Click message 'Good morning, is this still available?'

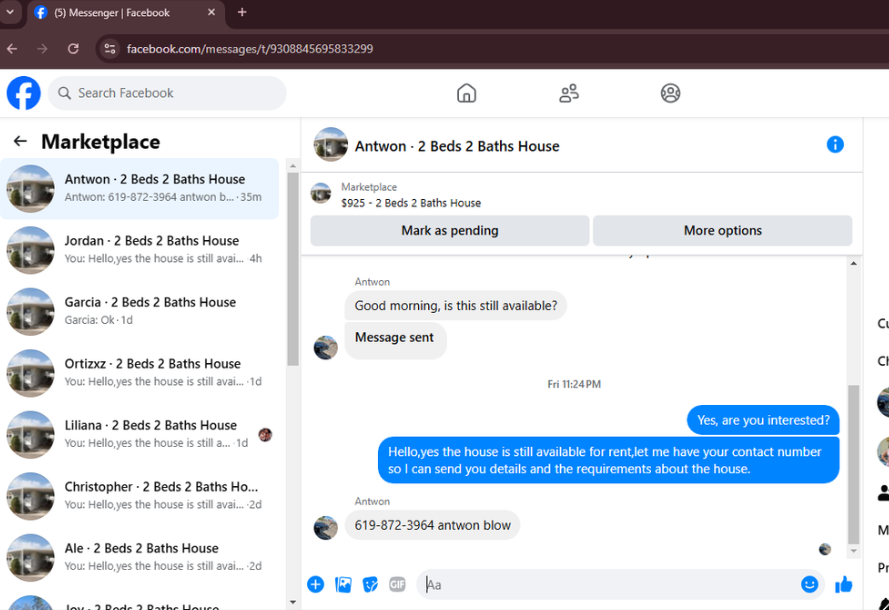click(x=455, y=306)
